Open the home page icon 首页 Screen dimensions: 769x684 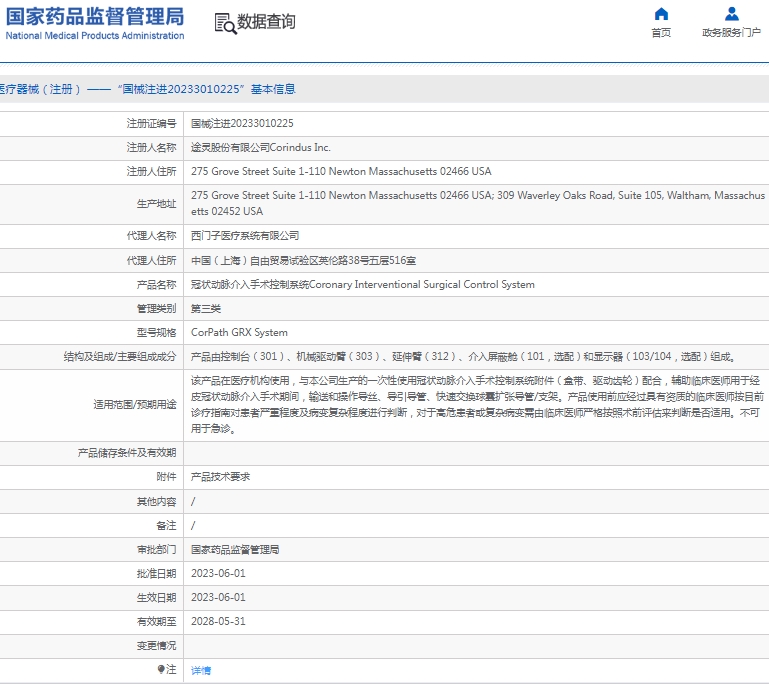661,14
